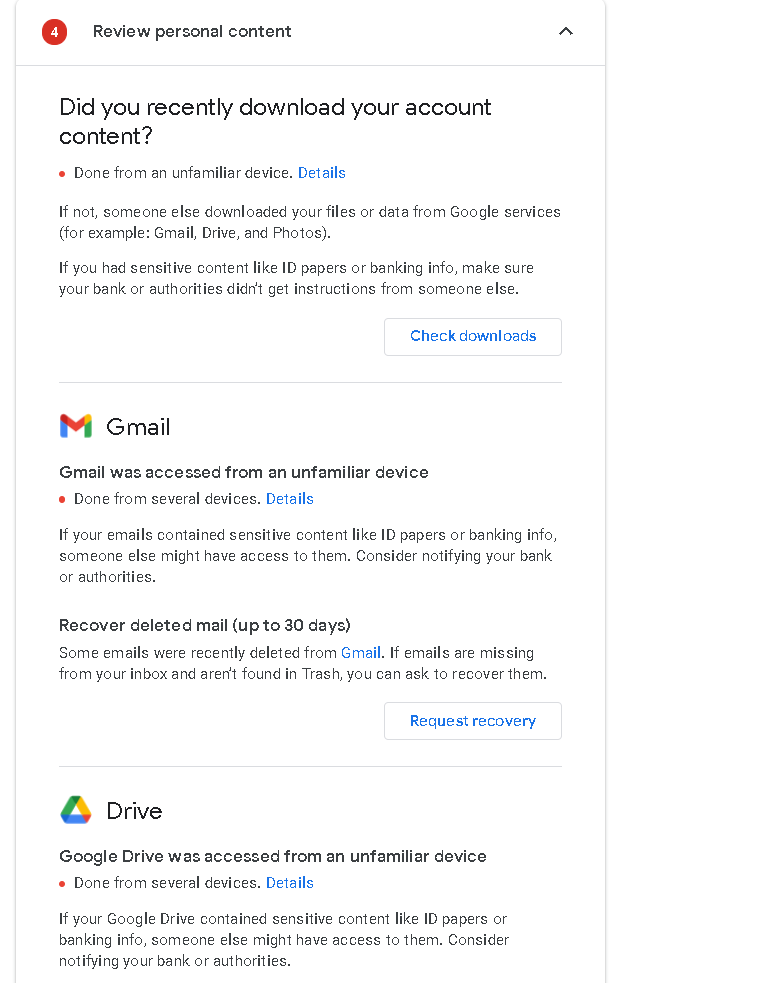The height and width of the screenshot is (983, 757).
Task: Click 'Gmail was accessed from an unfamiliar device' heading
Action: (x=244, y=472)
